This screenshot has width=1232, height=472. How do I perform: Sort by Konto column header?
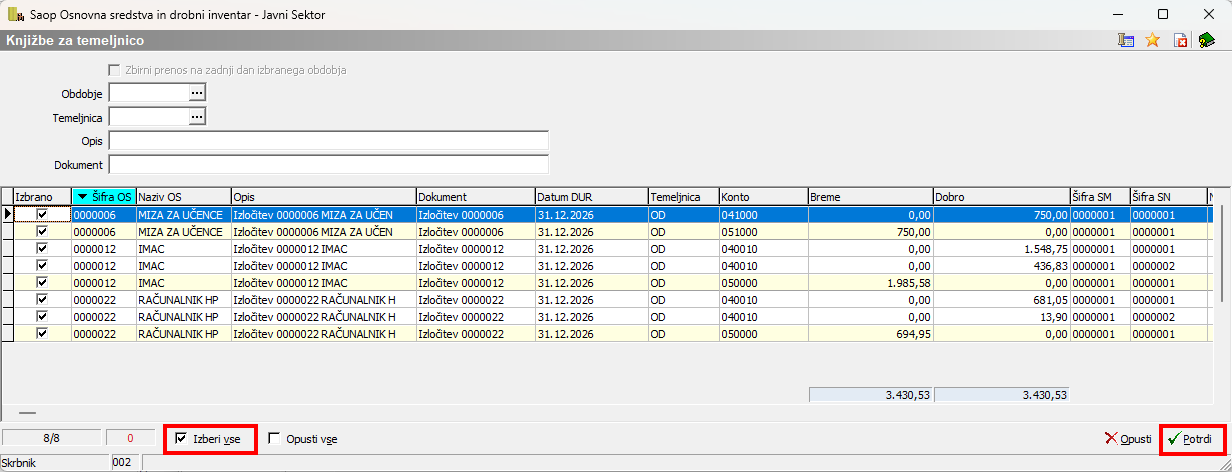762,197
